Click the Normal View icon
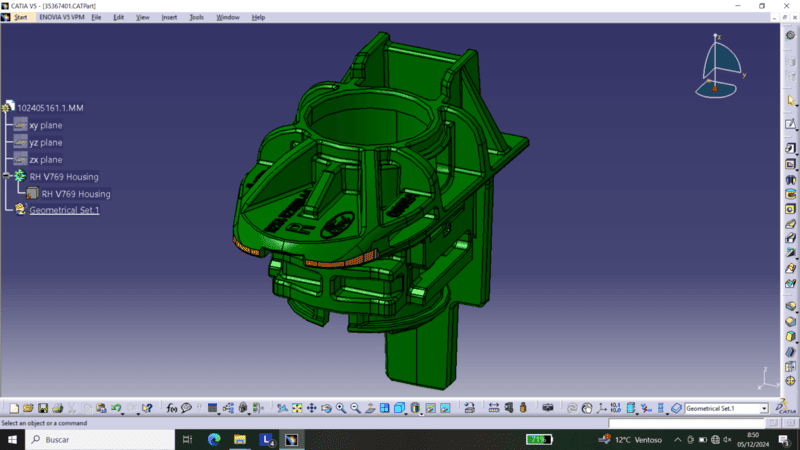800x450 pixels. pos(370,408)
